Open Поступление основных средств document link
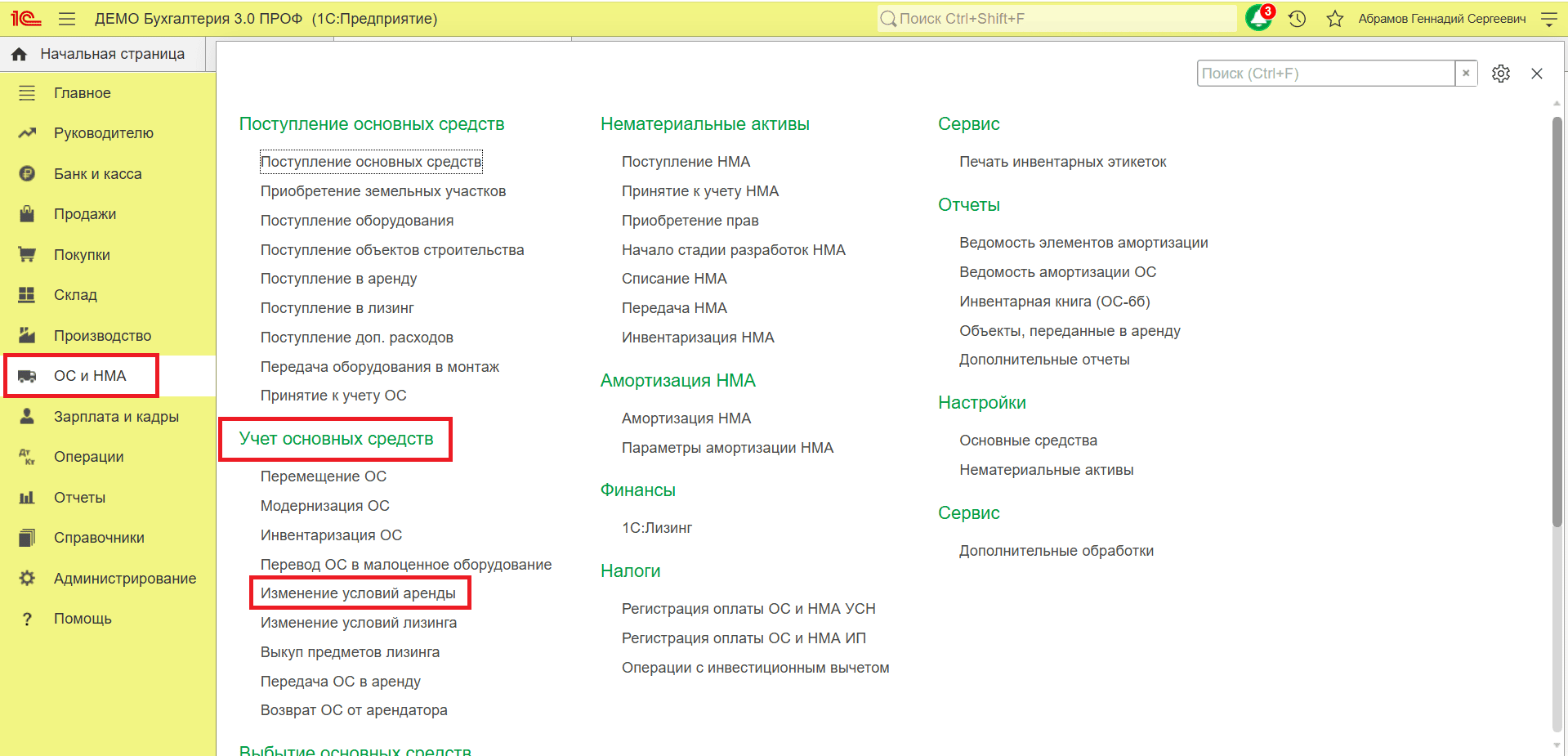Viewport: 1568px width, 756px height. coord(371,162)
